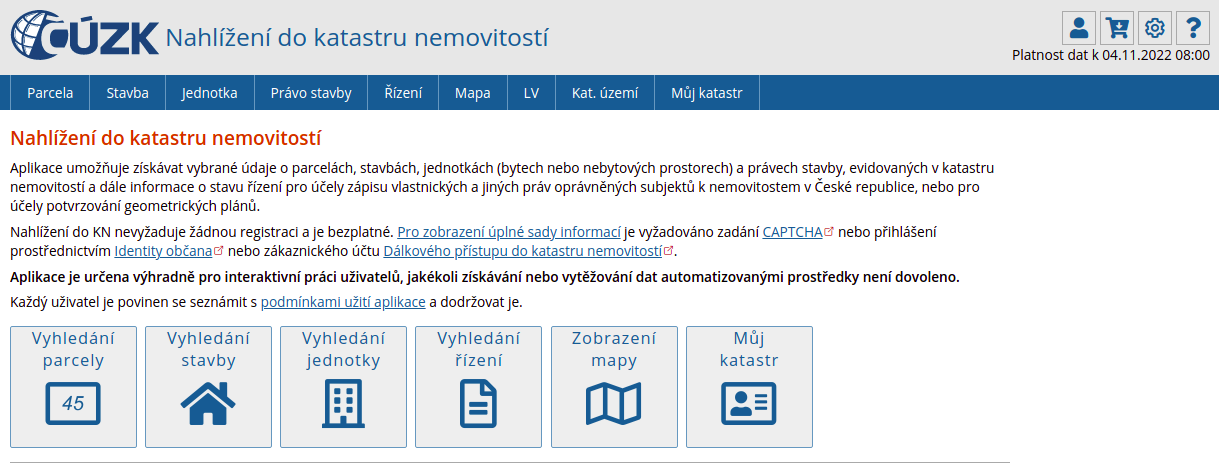Click the help question mark icon

click(x=1193, y=28)
